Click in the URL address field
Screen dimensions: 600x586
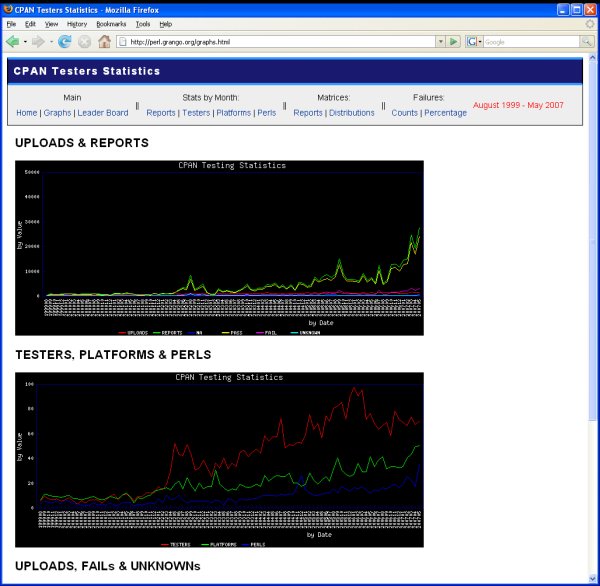[x=280, y=42]
